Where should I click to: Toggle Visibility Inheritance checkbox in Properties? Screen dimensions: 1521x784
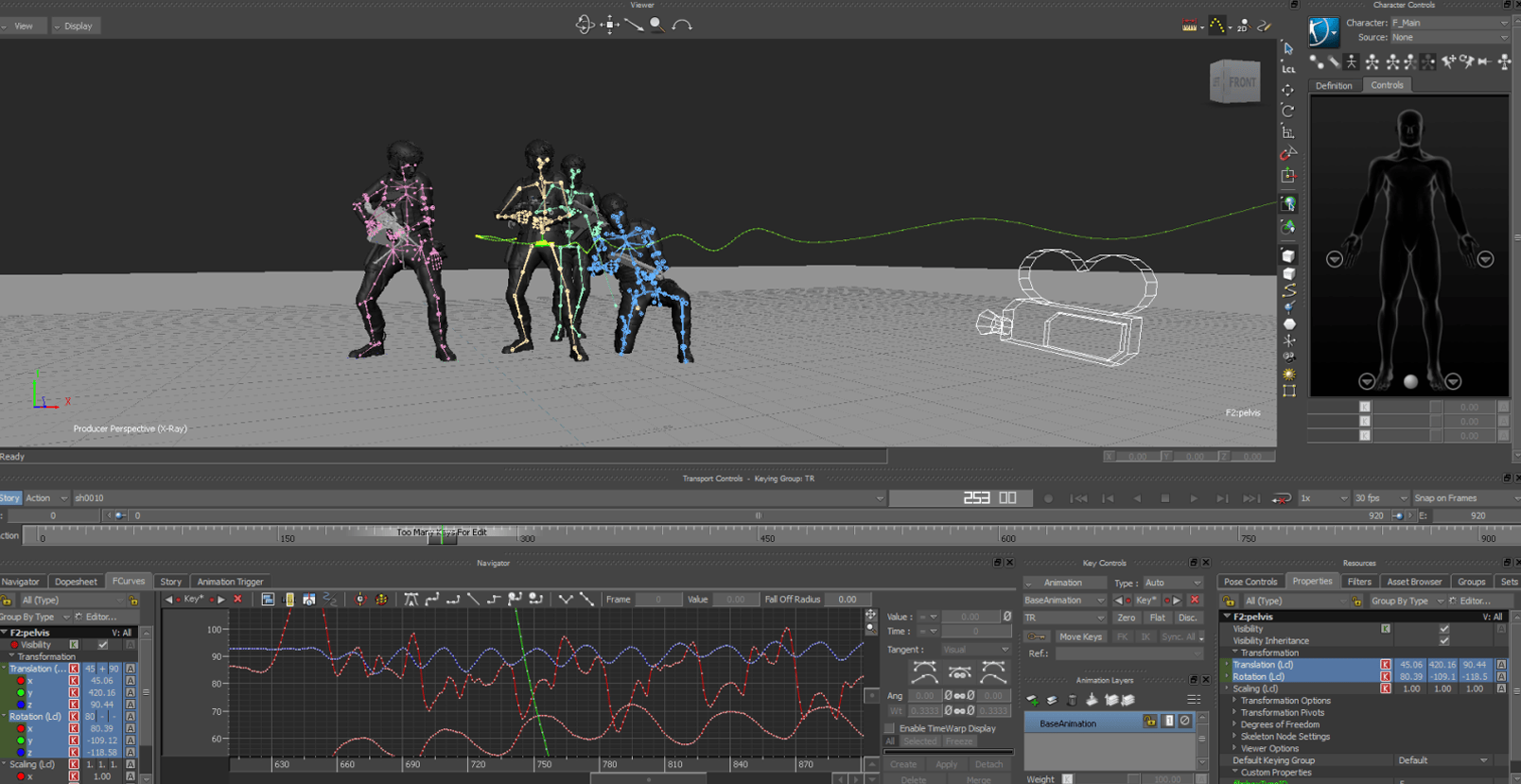(x=1443, y=641)
